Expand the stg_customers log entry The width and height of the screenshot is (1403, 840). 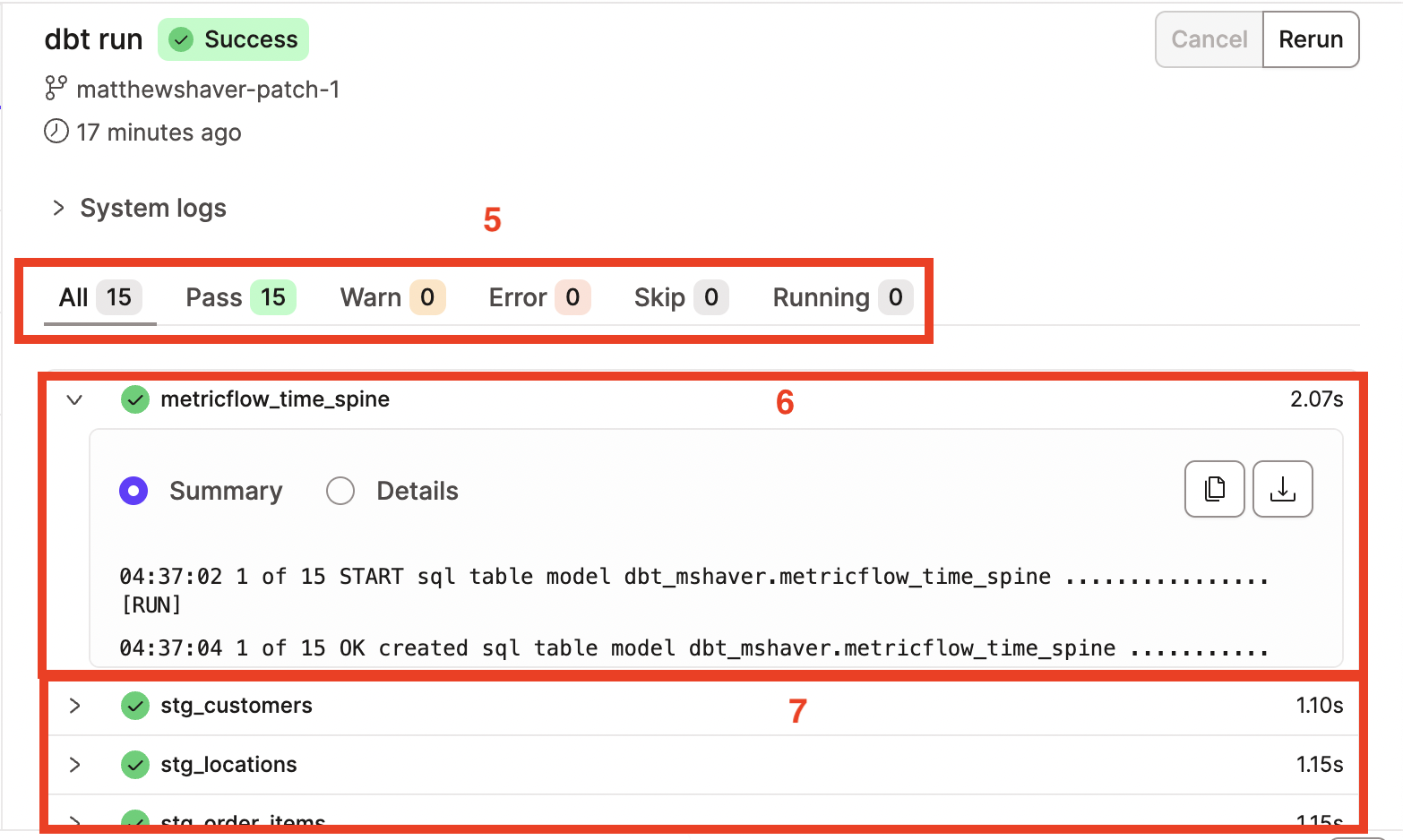74,706
